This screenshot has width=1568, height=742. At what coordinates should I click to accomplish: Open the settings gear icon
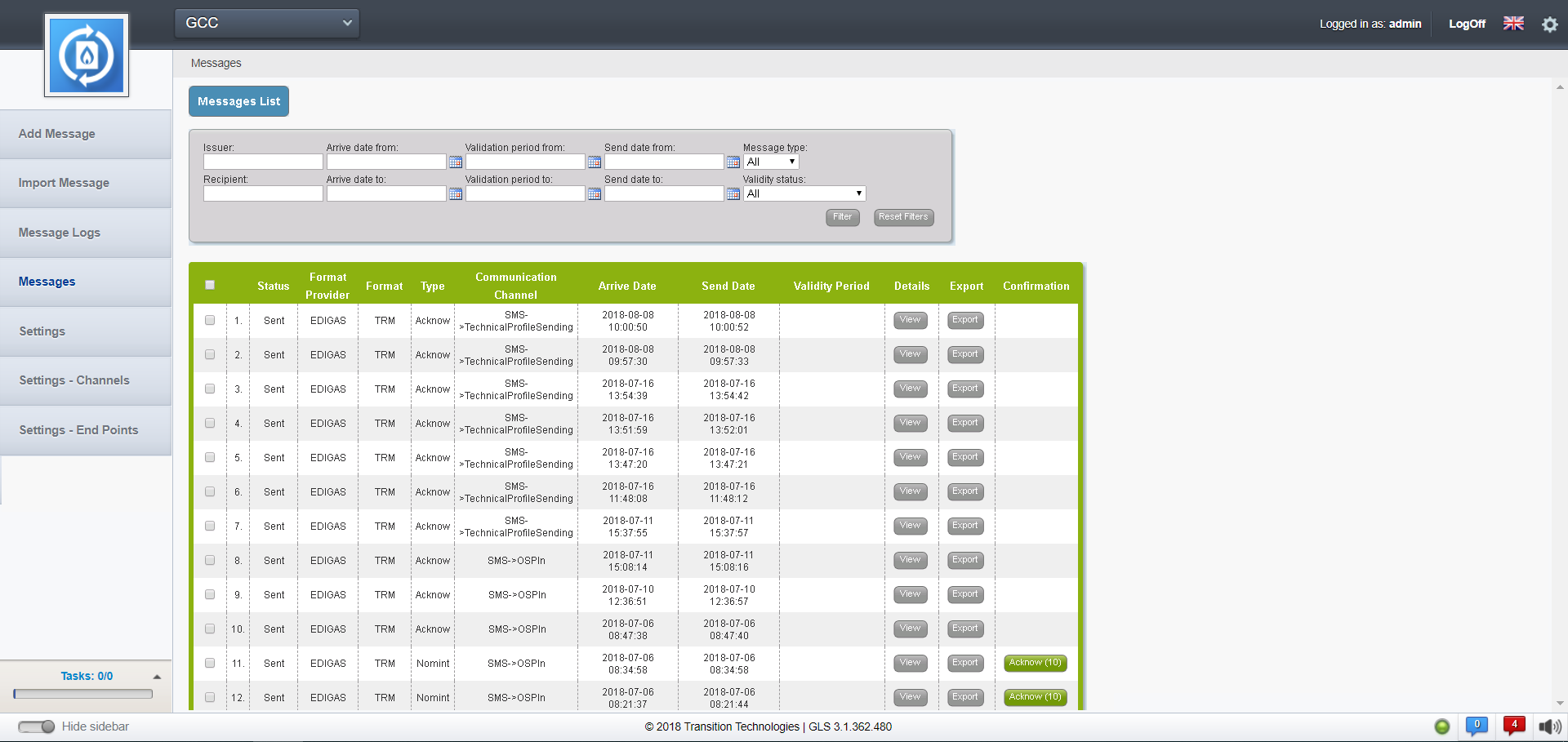click(x=1549, y=24)
